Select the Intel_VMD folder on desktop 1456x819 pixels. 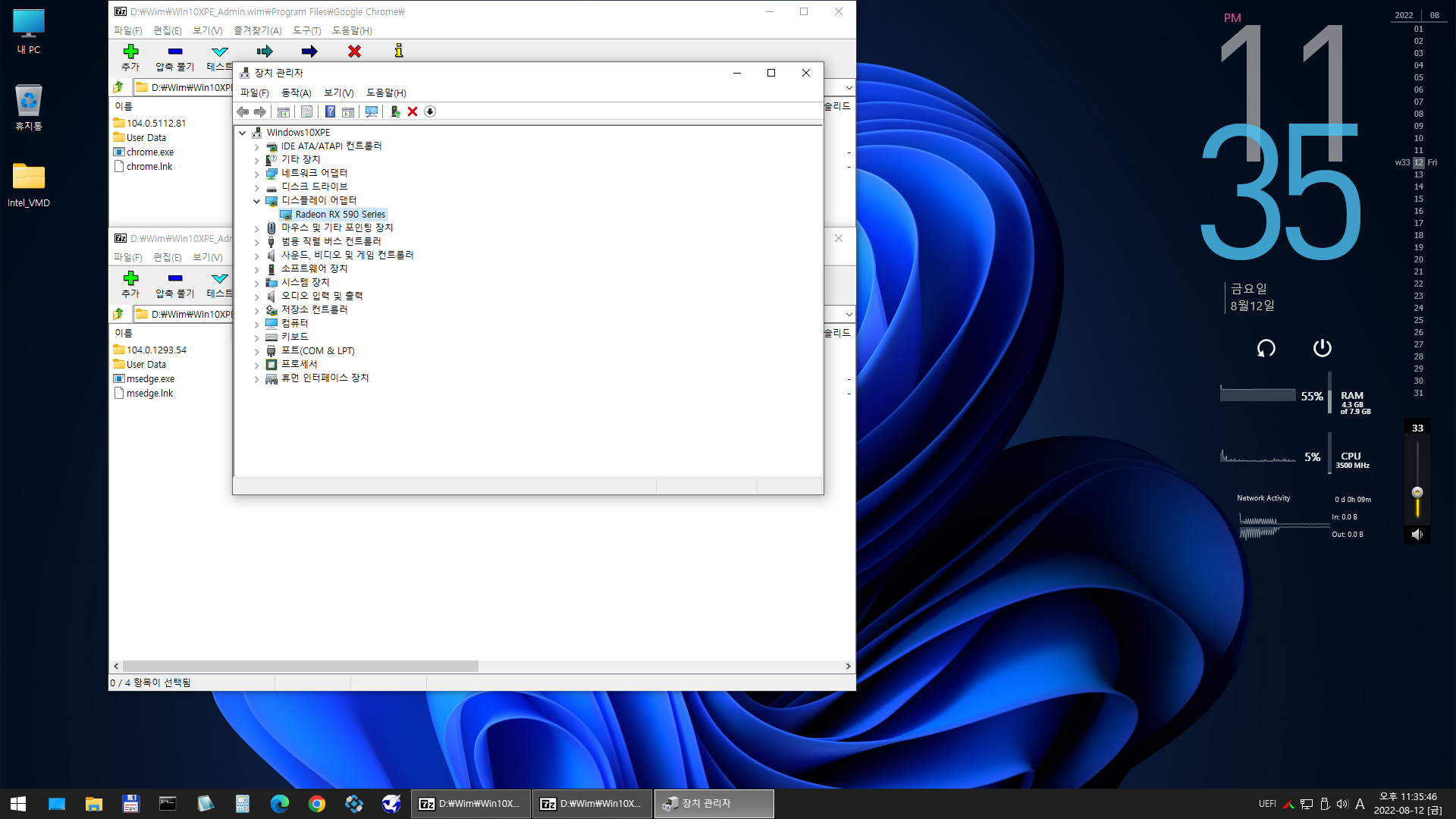click(x=29, y=185)
